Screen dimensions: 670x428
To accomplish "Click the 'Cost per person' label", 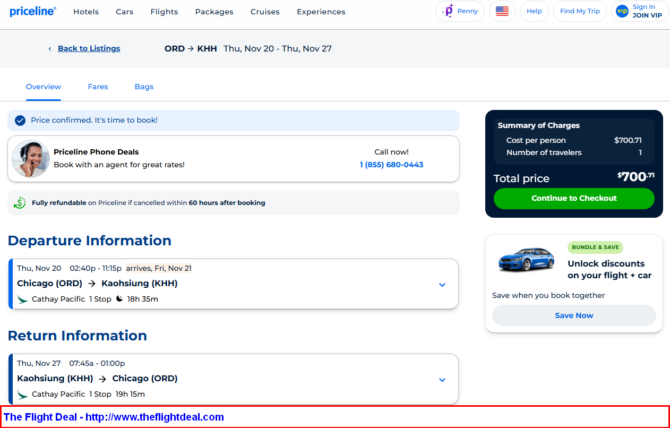I will [x=536, y=141].
